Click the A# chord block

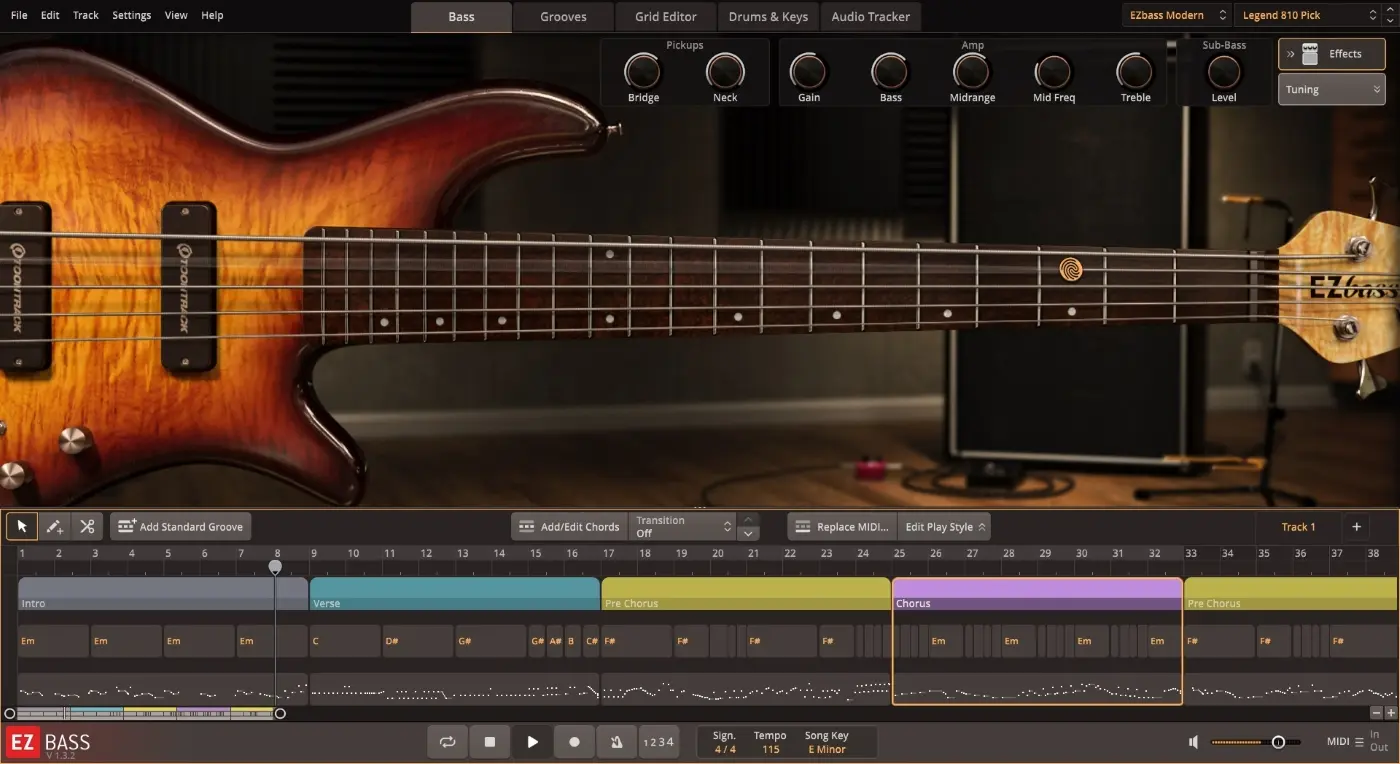point(555,641)
